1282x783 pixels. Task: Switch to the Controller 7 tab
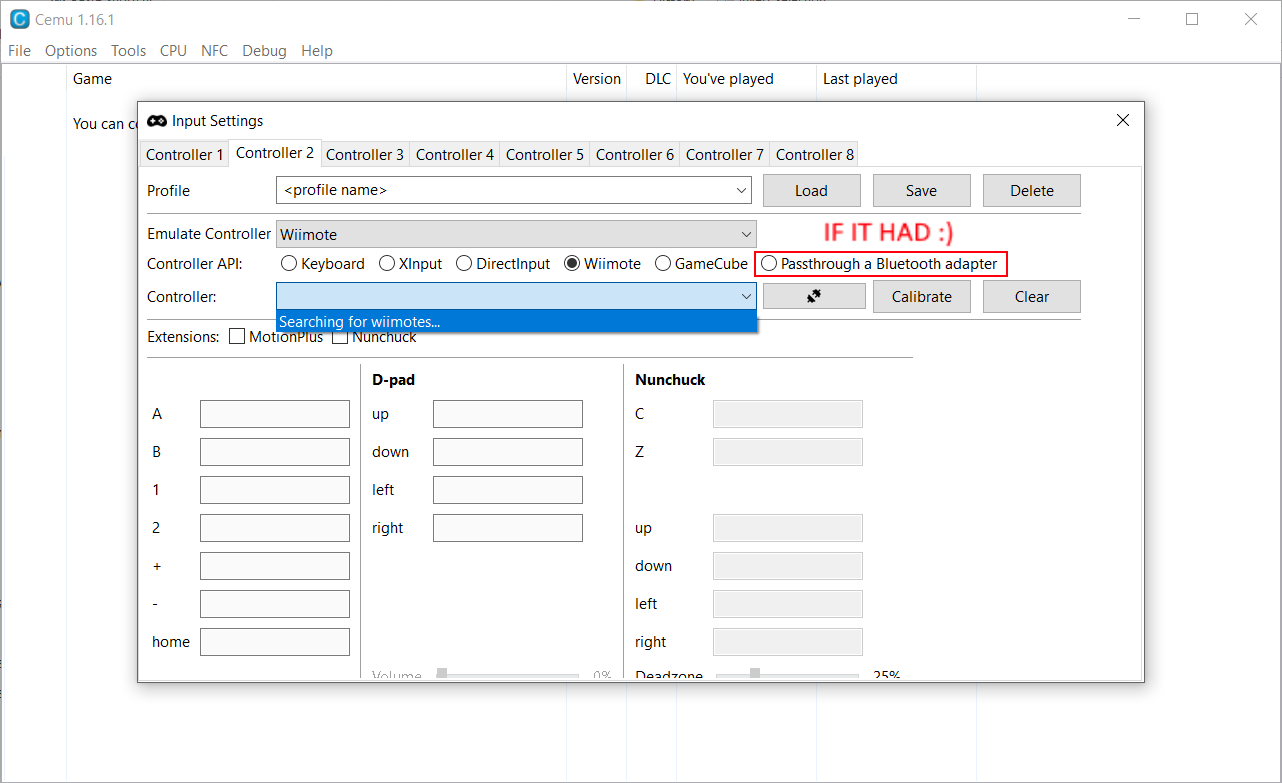click(725, 155)
